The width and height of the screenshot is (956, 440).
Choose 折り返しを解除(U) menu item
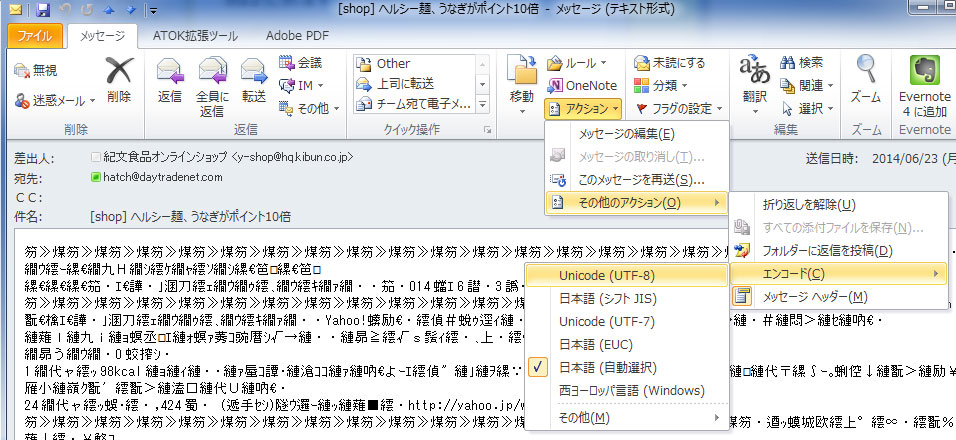coord(838,205)
